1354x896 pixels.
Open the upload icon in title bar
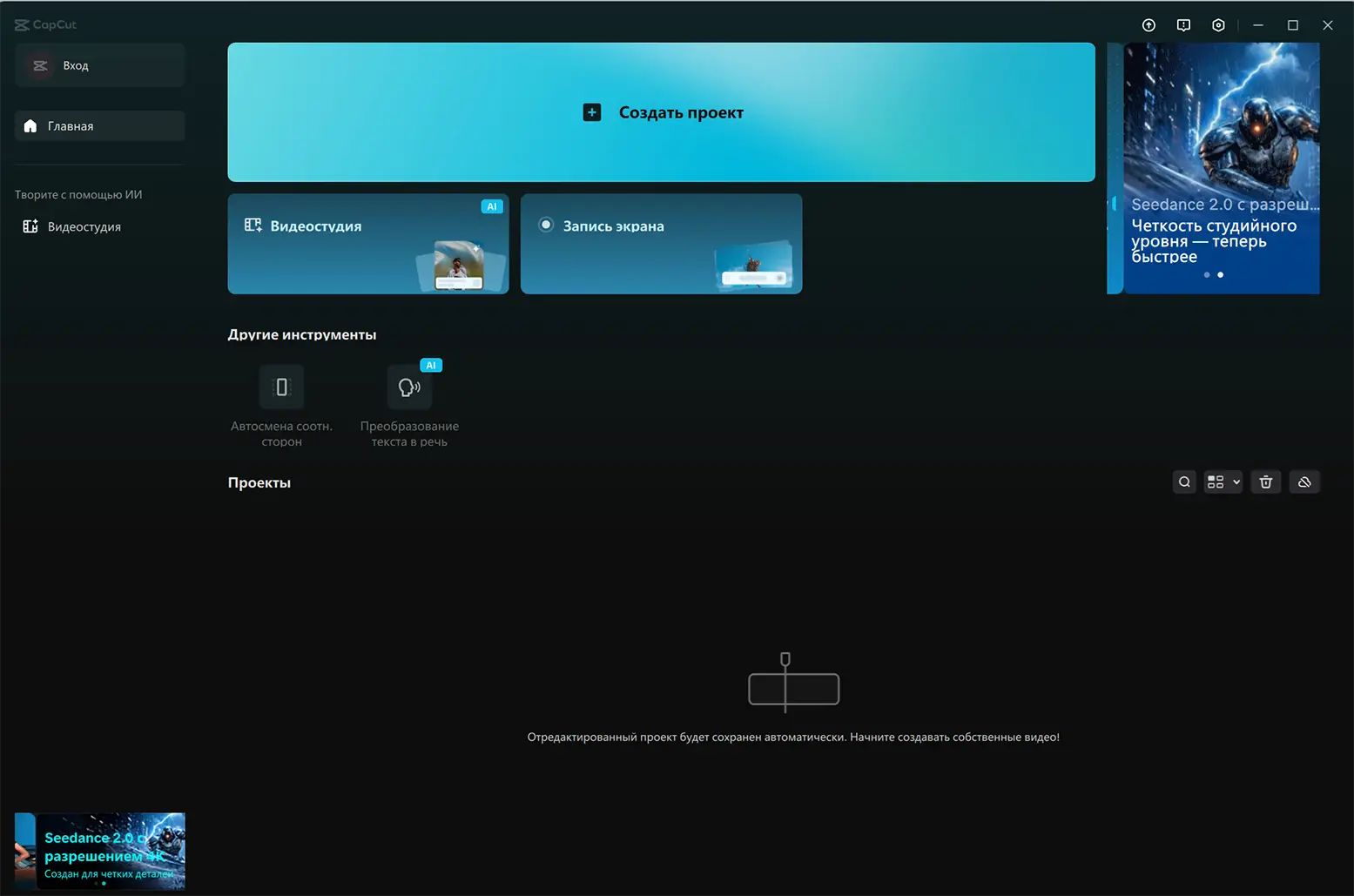[x=1149, y=25]
